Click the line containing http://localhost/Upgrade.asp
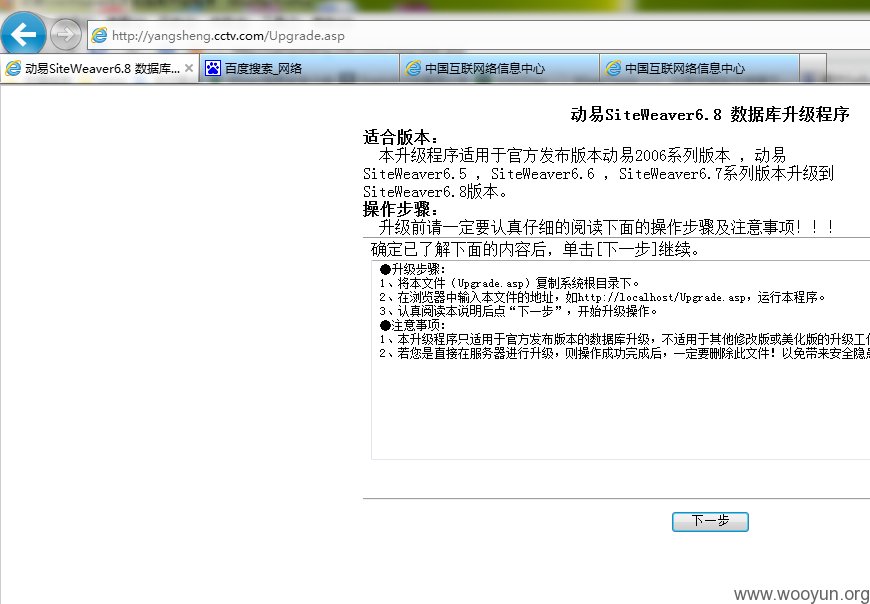 tap(603, 297)
